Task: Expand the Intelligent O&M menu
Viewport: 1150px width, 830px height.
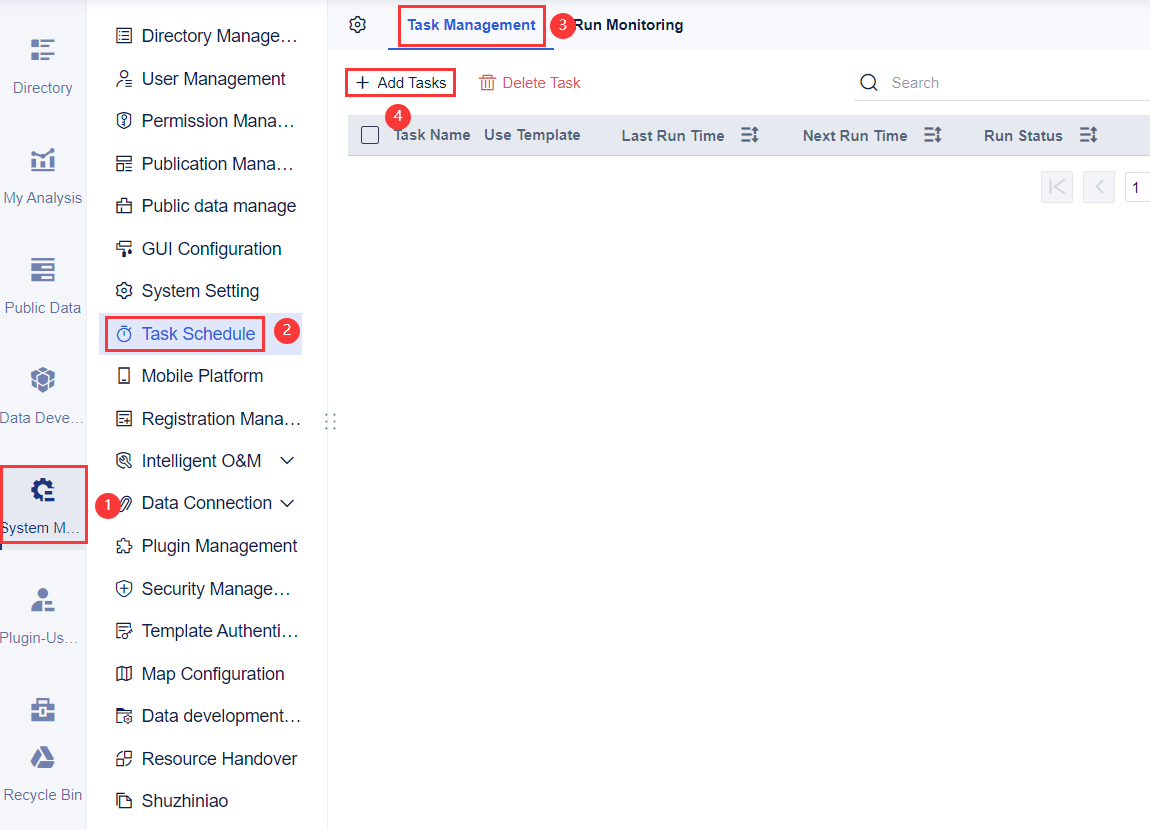Action: coord(288,461)
